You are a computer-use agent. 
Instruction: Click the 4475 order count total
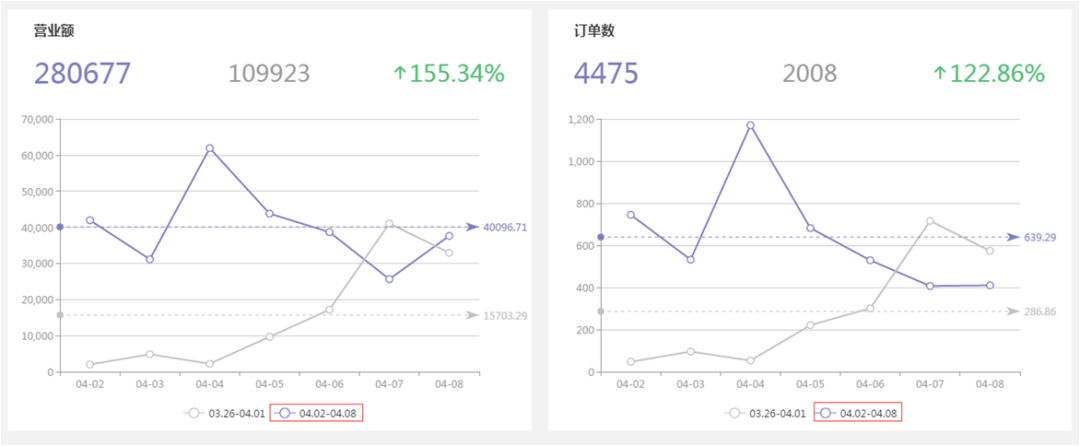[606, 74]
